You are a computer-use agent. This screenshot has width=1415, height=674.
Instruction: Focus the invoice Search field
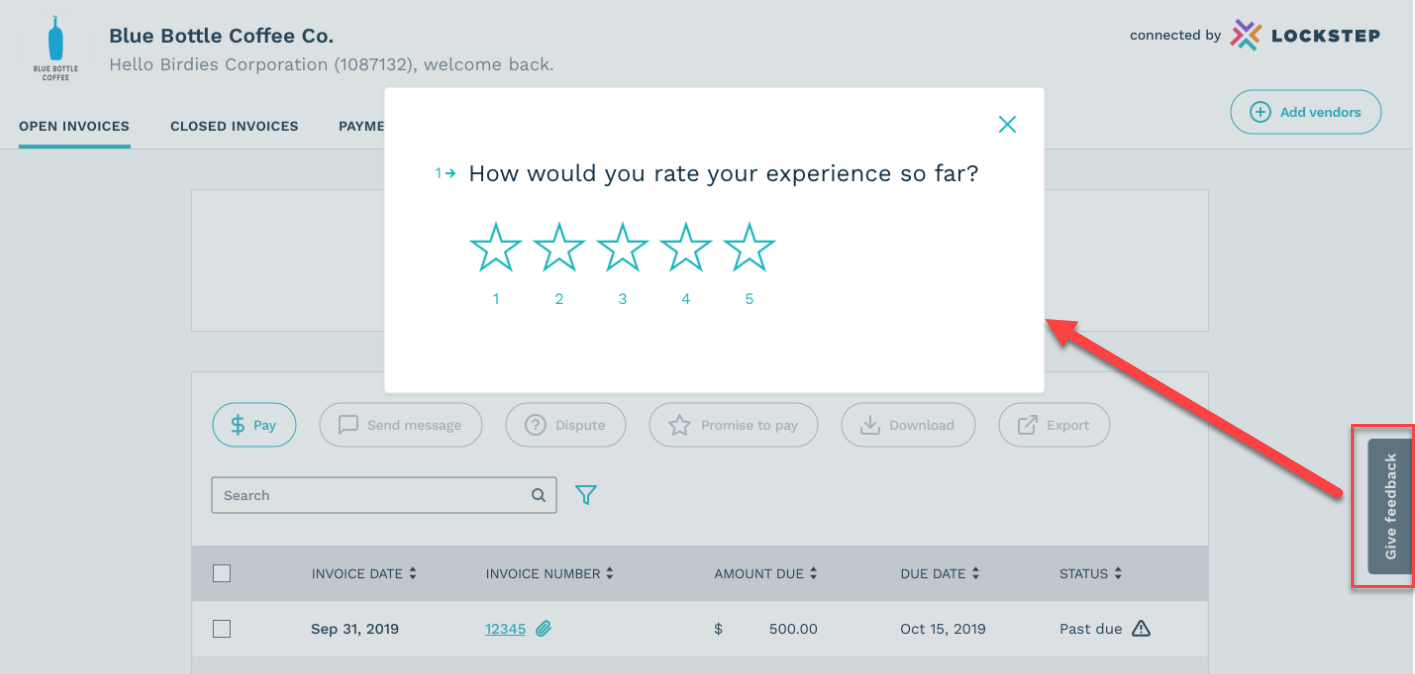tap(370, 495)
